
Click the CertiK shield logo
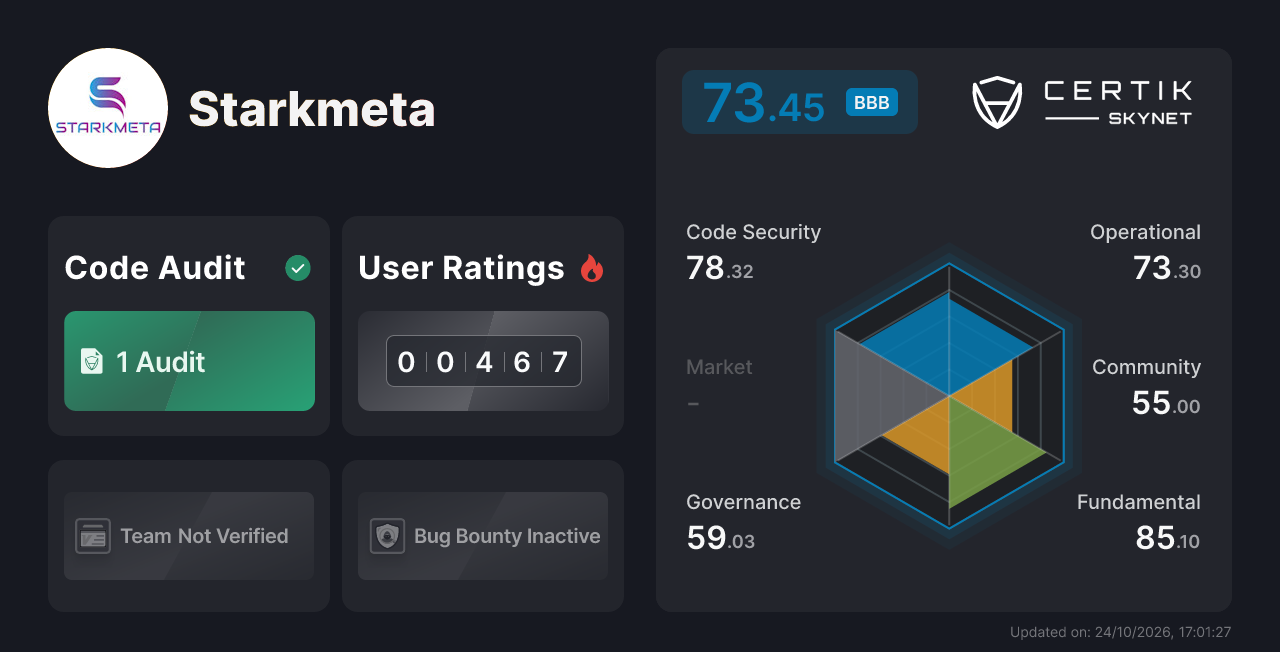tap(997, 102)
